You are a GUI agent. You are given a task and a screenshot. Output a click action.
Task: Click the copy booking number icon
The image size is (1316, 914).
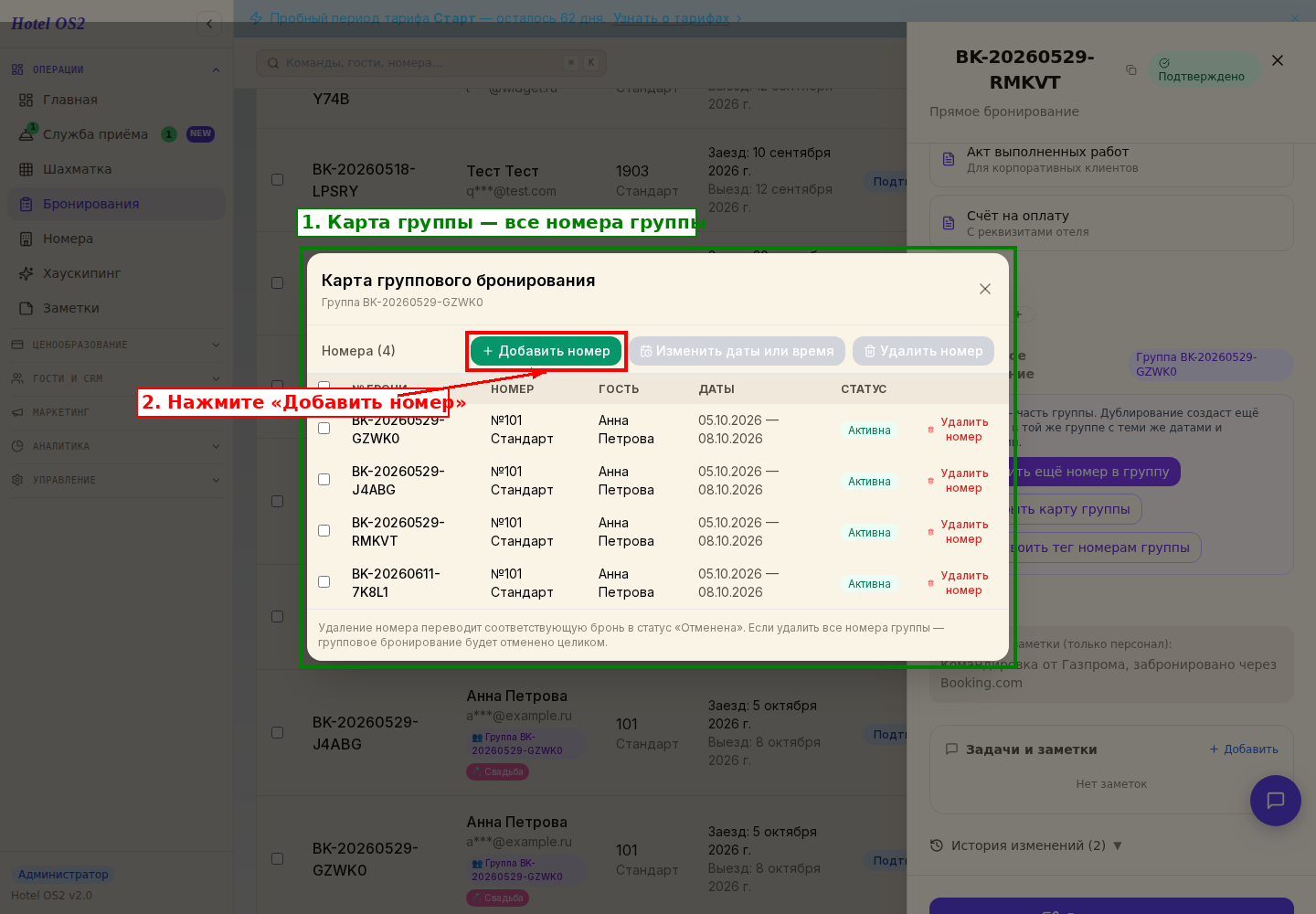pyautogui.click(x=1131, y=69)
